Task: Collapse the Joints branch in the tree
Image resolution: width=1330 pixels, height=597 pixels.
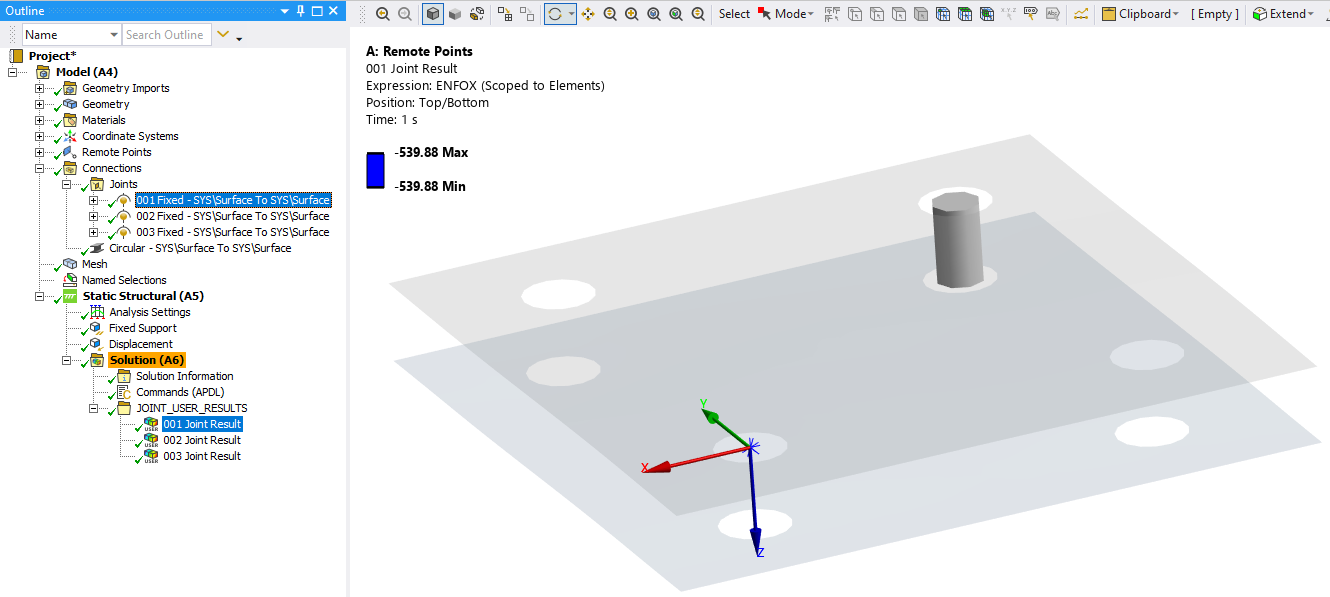Action: (66, 183)
